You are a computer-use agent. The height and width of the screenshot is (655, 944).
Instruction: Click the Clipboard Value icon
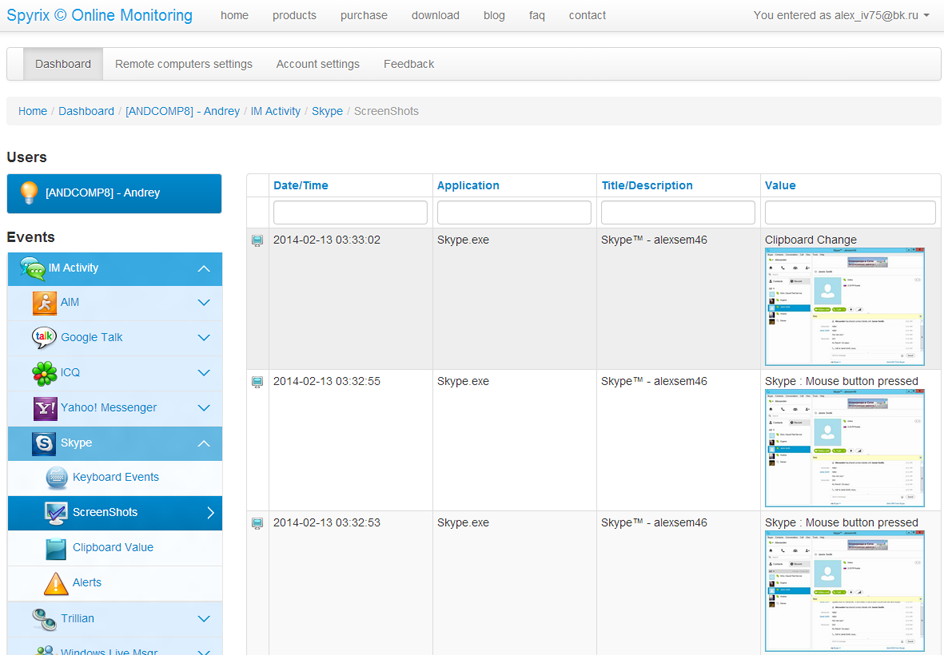pyautogui.click(x=57, y=548)
